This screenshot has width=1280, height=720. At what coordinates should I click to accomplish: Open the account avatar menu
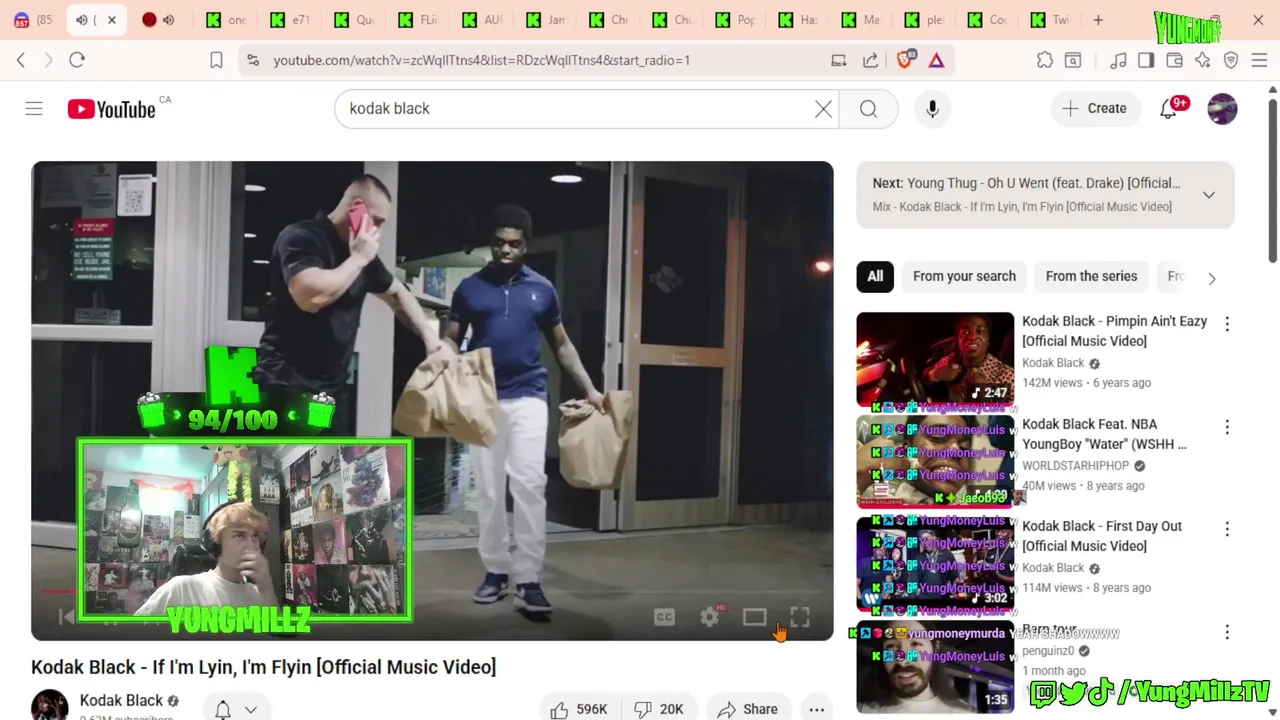tap(1222, 109)
